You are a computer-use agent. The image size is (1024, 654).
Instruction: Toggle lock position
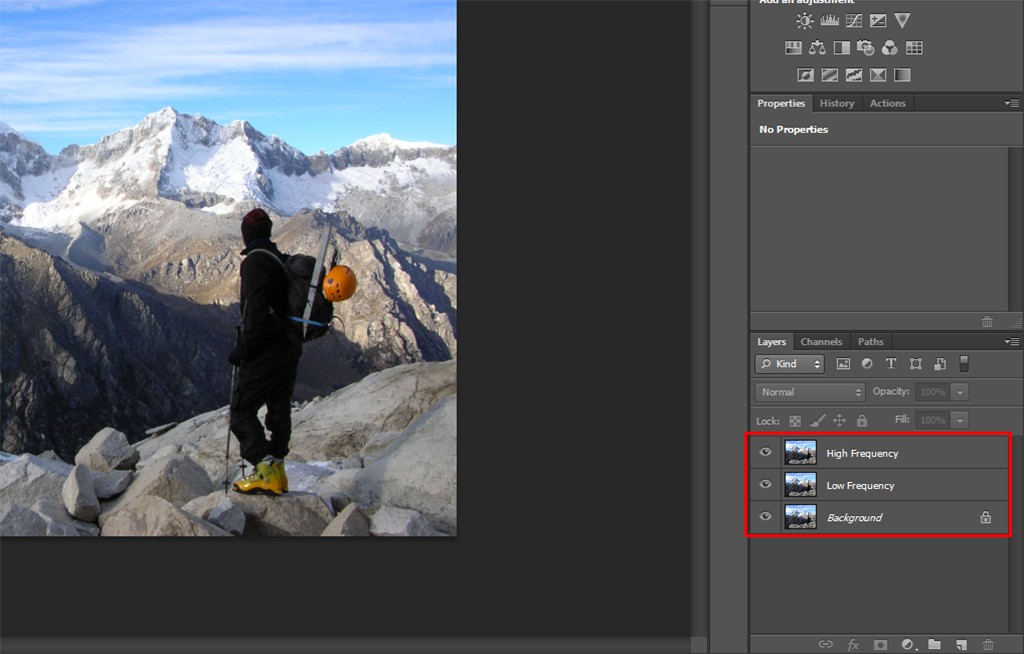tap(839, 421)
